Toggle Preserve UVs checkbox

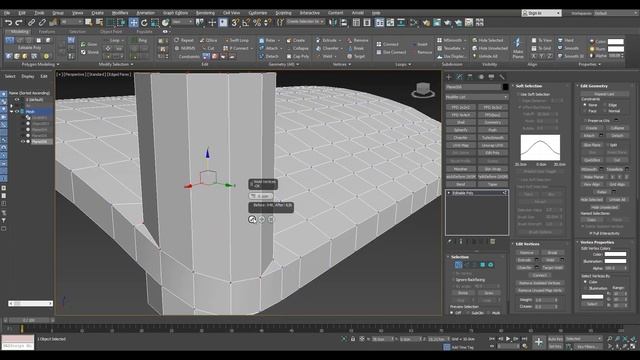[585, 120]
